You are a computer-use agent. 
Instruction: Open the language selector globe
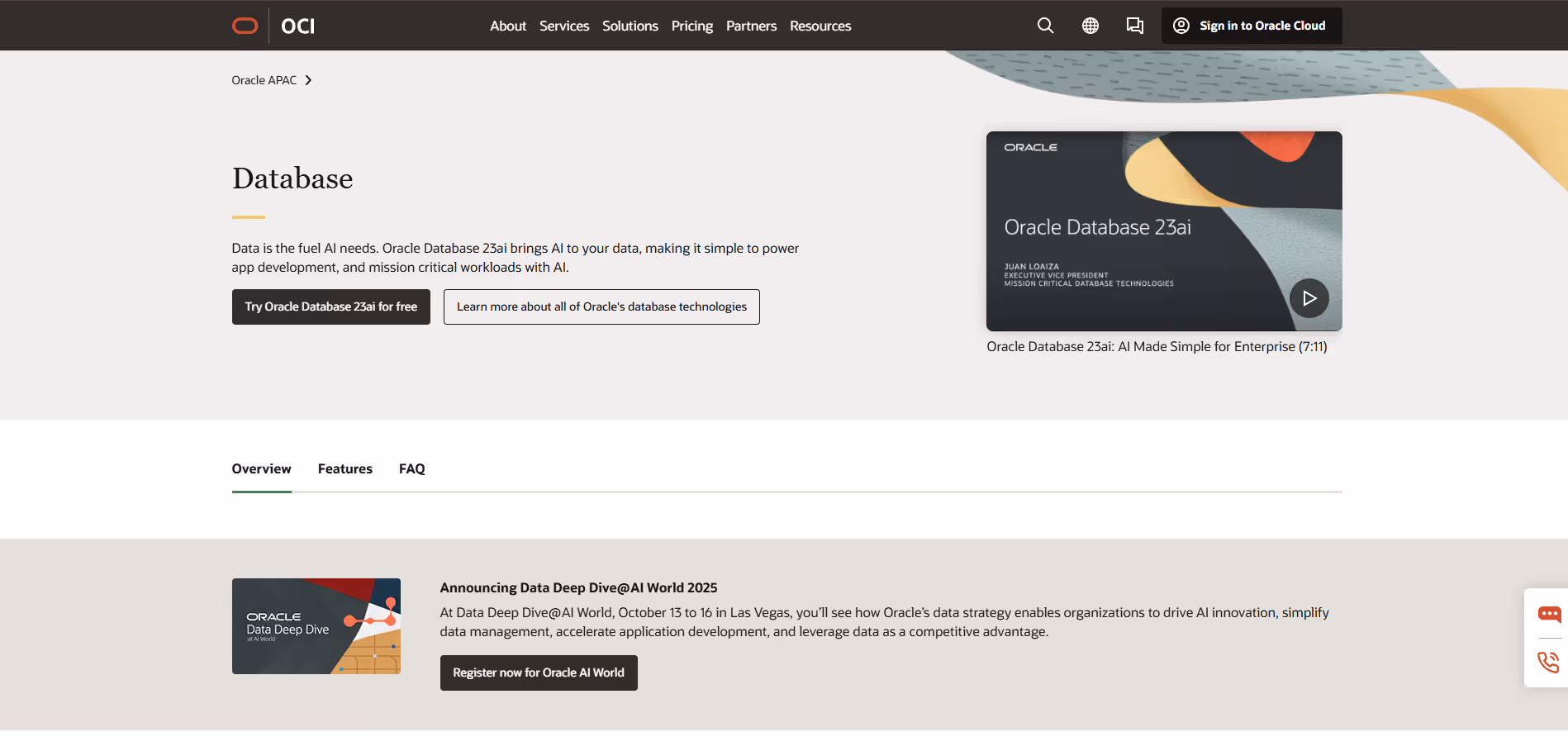click(x=1090, y=26)
